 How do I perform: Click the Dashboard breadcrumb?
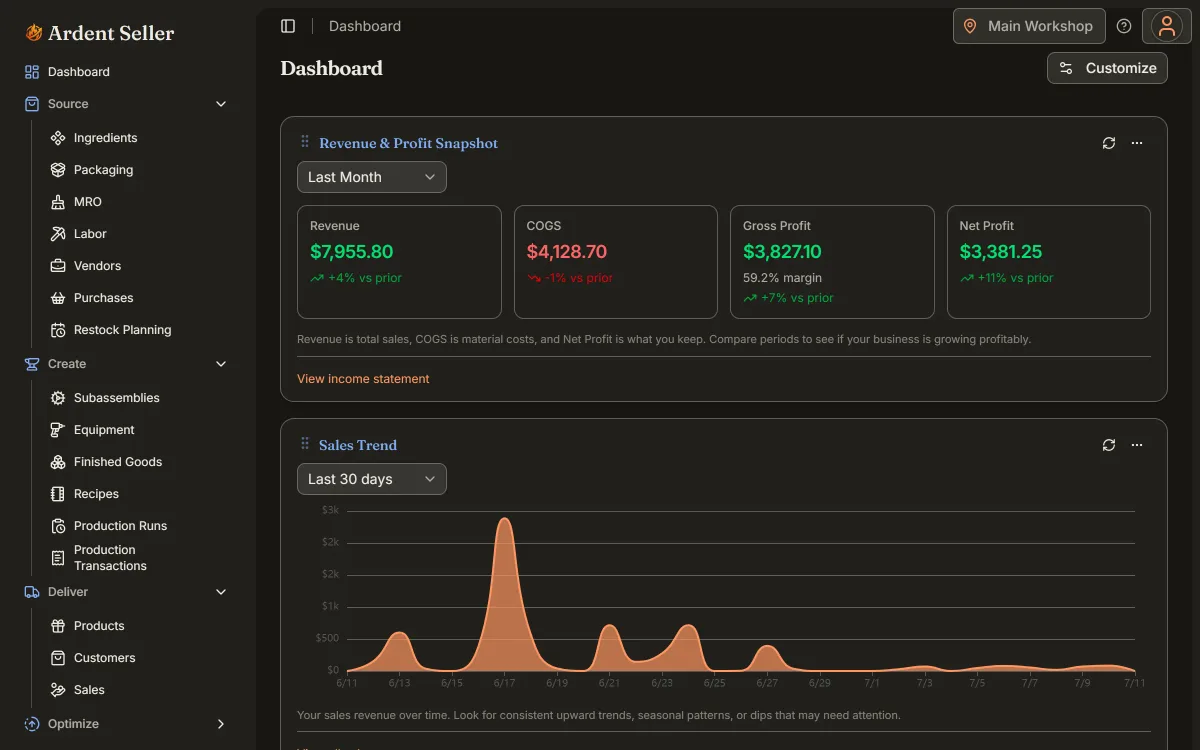(365, 26)
